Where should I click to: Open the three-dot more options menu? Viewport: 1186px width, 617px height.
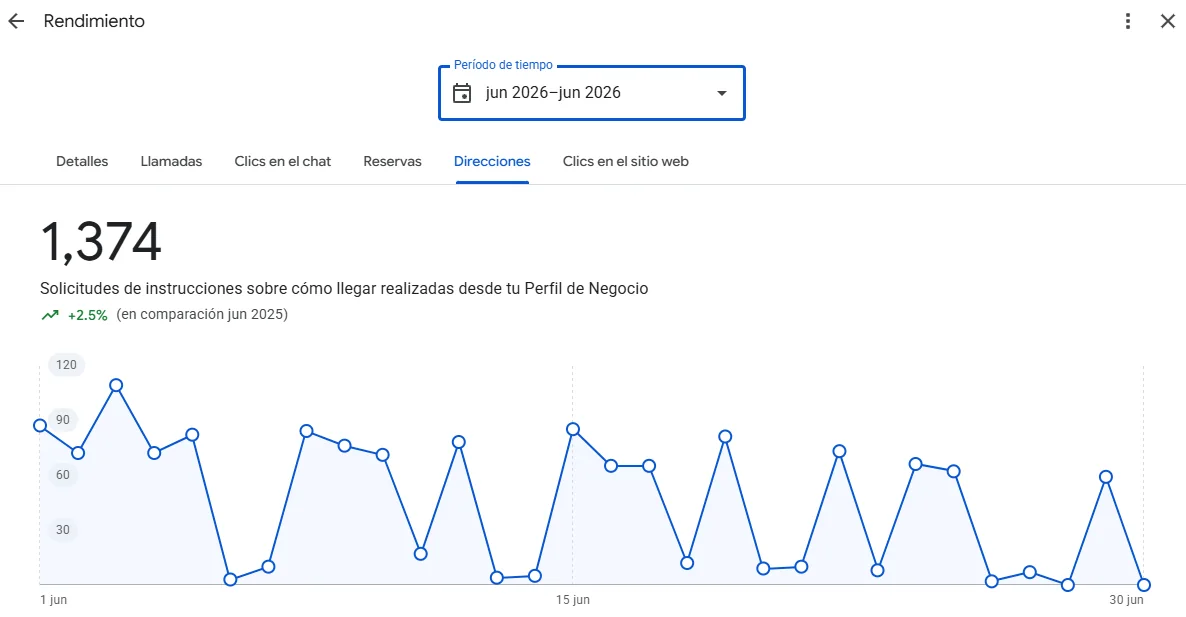click(x=1128, y=21)
